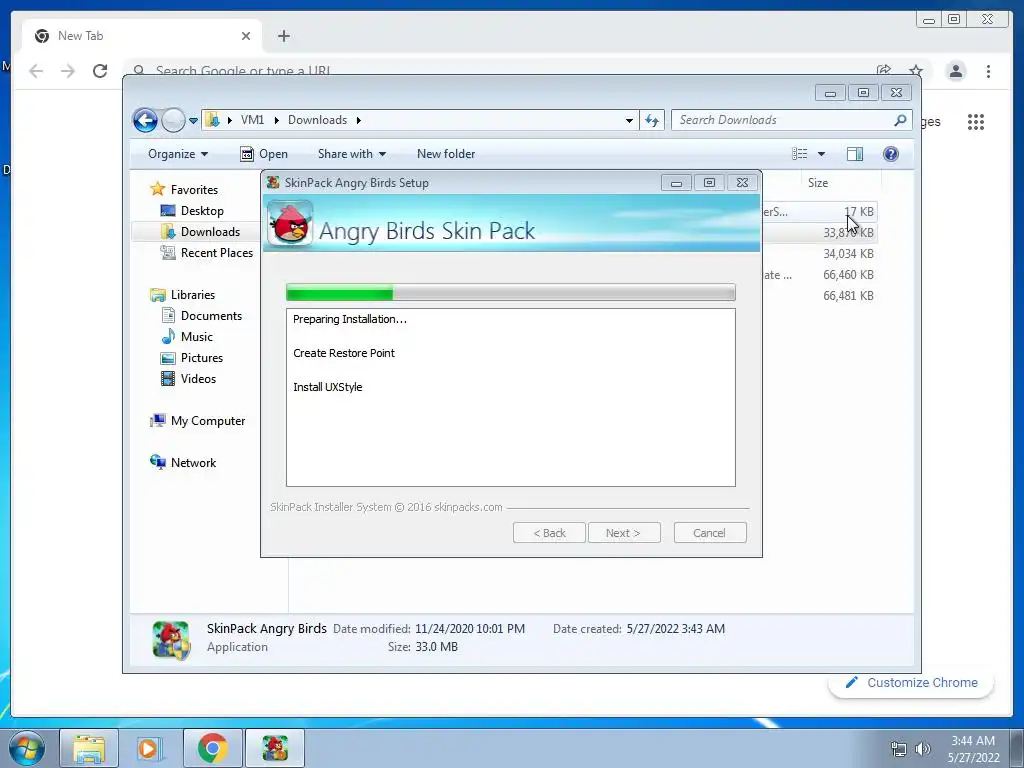This screenshot has width=1024, height=768.
Task: Toggle the preview pane icon
Action: pos(855,154)
